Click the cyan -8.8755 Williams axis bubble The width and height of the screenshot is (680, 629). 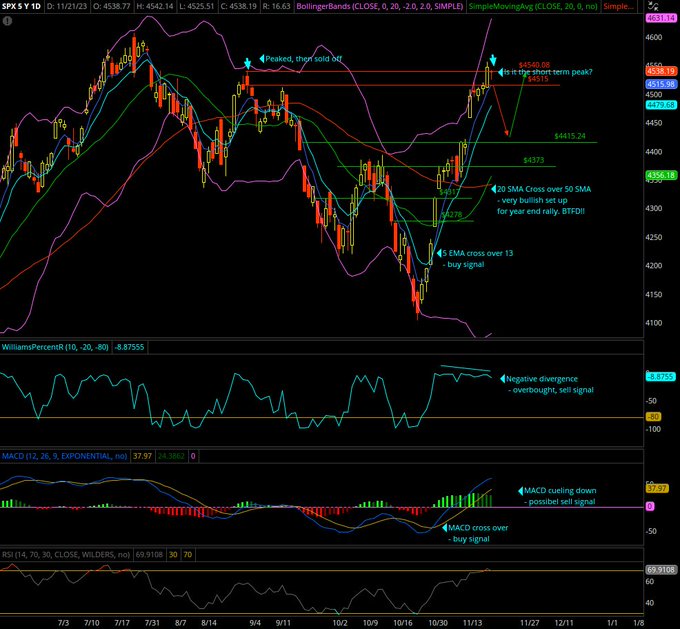click(660, 377)
